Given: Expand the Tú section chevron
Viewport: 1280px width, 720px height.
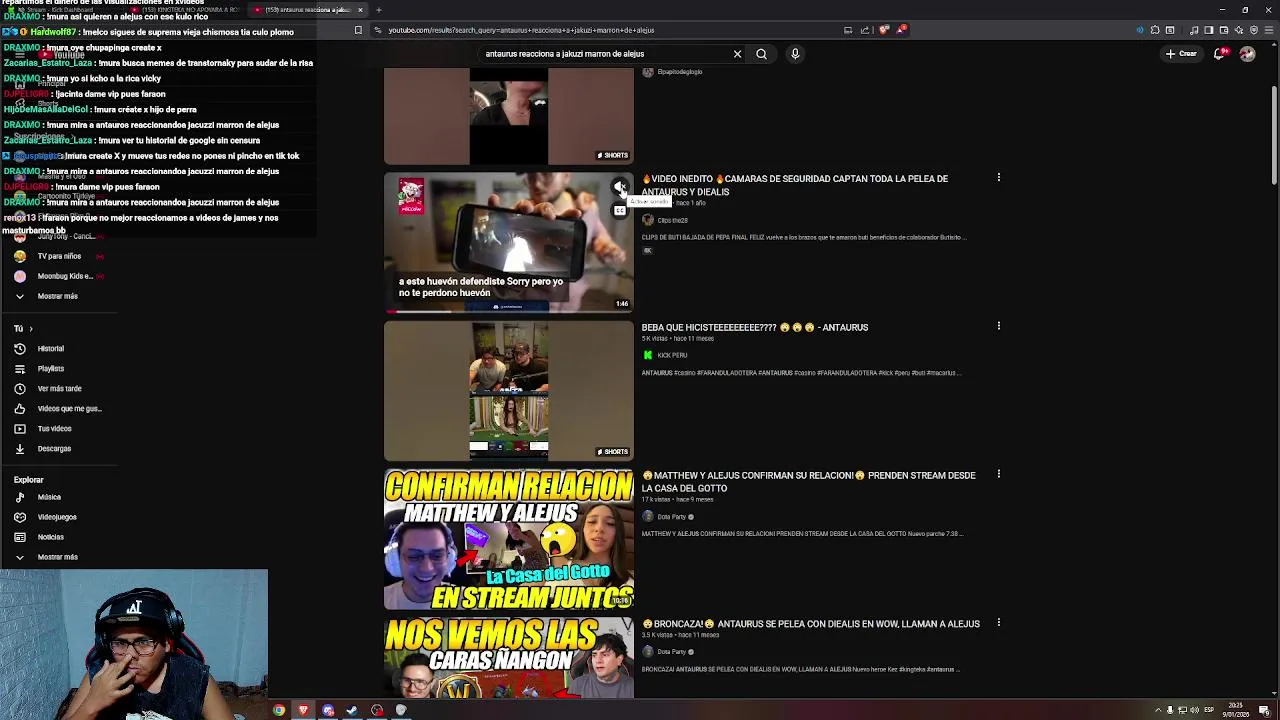Looking at the screenshot, I should click(30, 328).
